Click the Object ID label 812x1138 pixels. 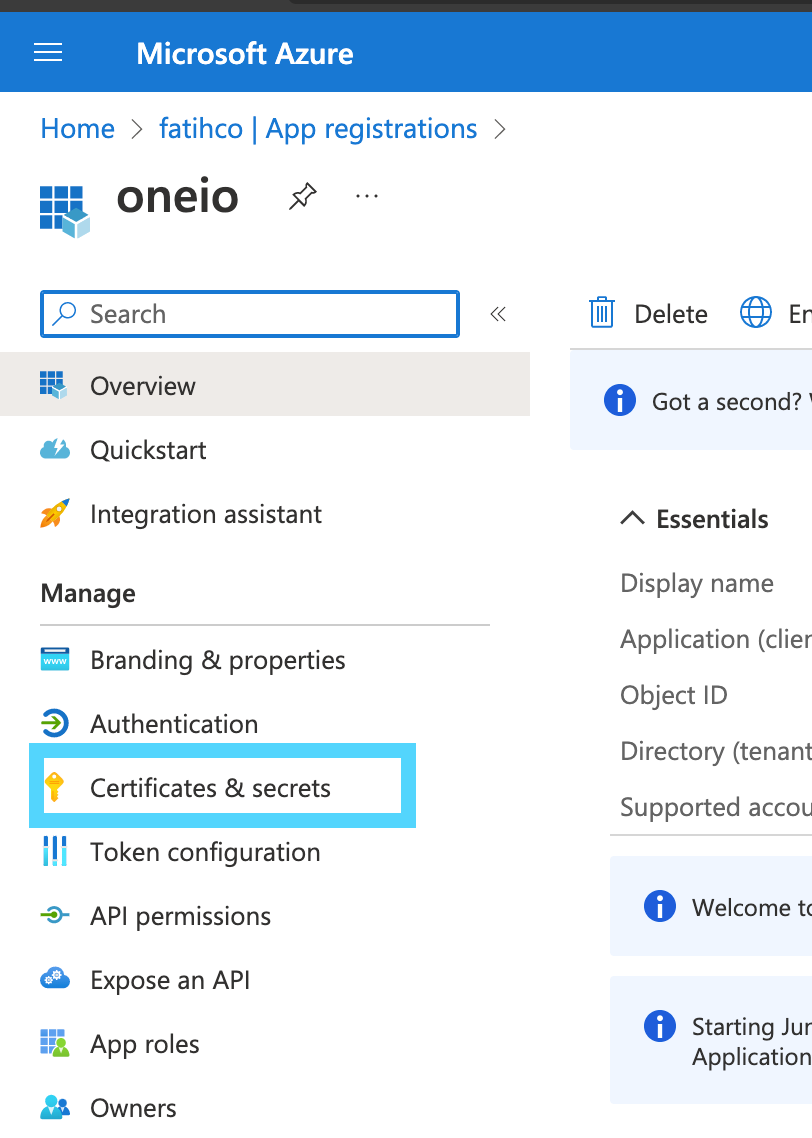673,695
